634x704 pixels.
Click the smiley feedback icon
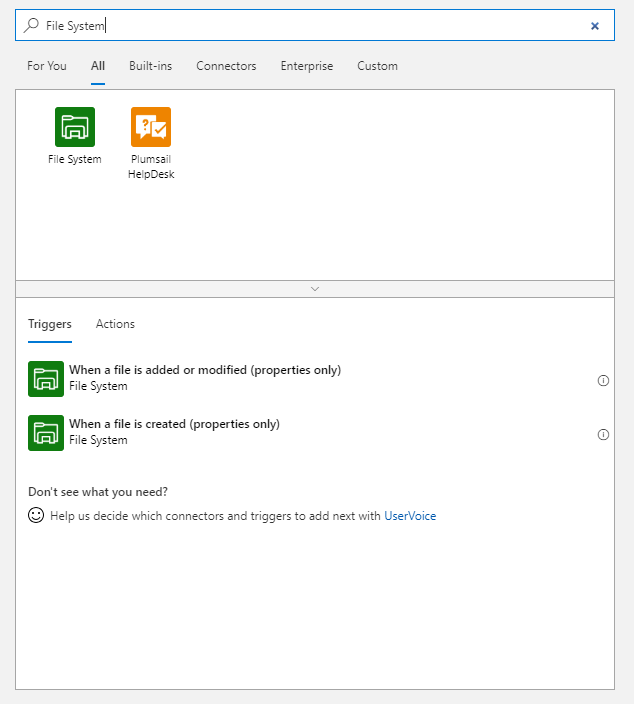tap(36, 515)
